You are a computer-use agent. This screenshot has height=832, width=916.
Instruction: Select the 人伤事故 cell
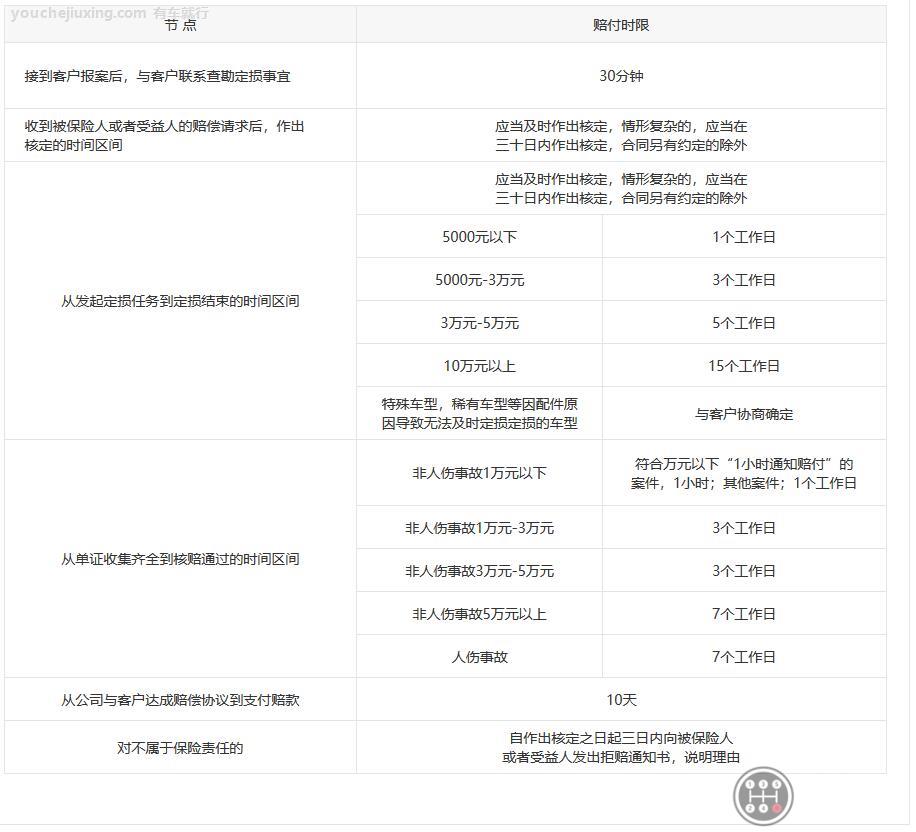479,657
